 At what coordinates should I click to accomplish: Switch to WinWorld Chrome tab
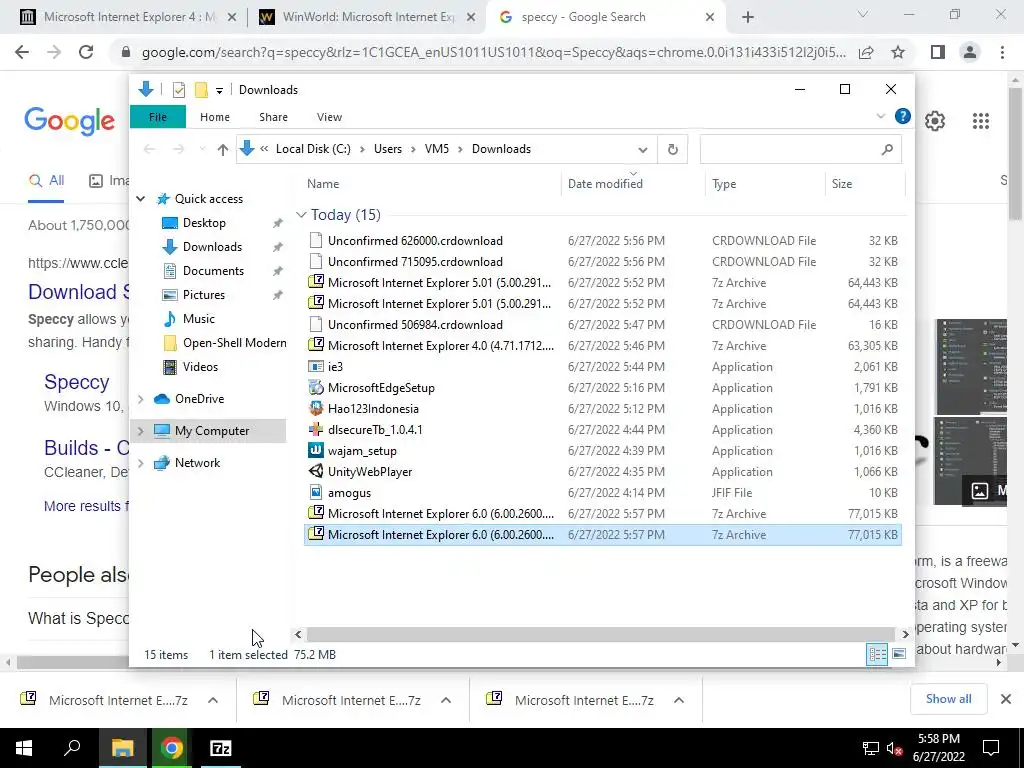366,18
